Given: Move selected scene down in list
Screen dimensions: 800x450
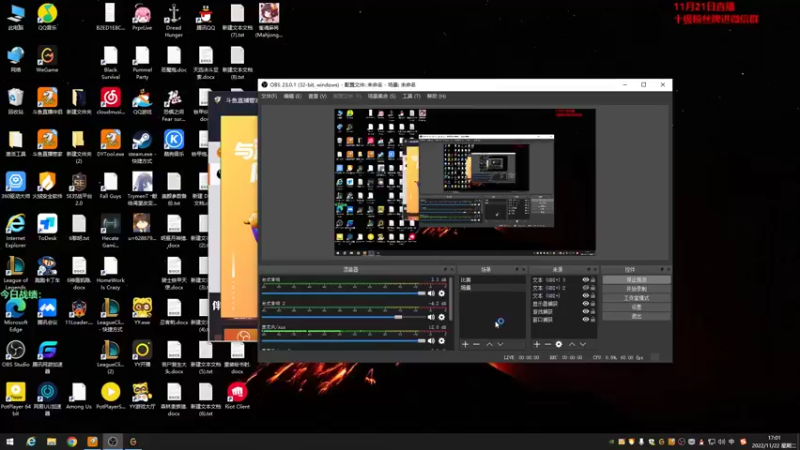Looking at the screenshot, I should point(500,344).
